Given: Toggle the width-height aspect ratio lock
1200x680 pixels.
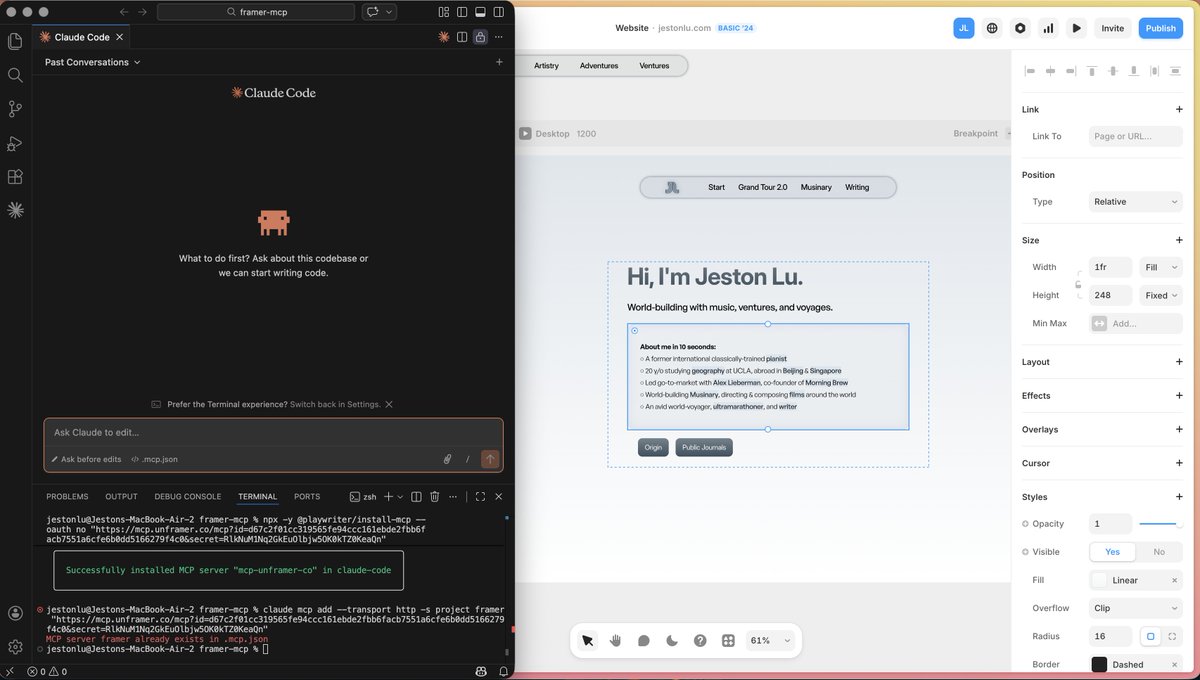Looking at the screenshot, I should click(x=1078, y=285).
